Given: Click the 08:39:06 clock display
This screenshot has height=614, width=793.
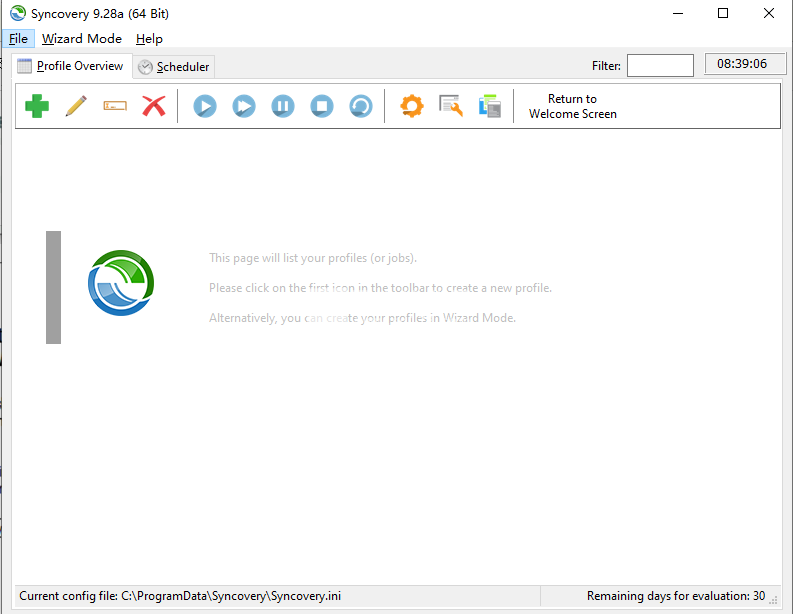Looking at the screenshot, I should 744,64.
